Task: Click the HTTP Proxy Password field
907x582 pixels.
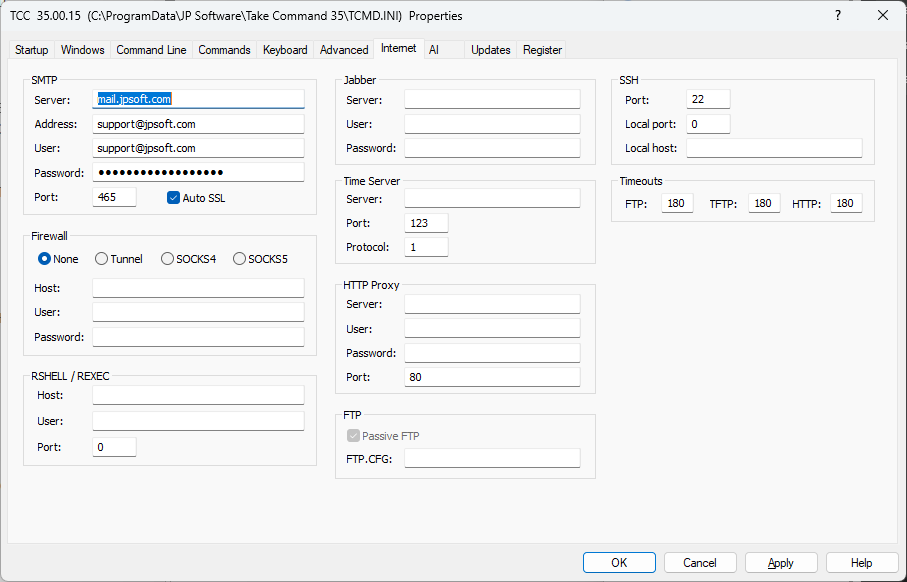Action: (x=492, y=353)
